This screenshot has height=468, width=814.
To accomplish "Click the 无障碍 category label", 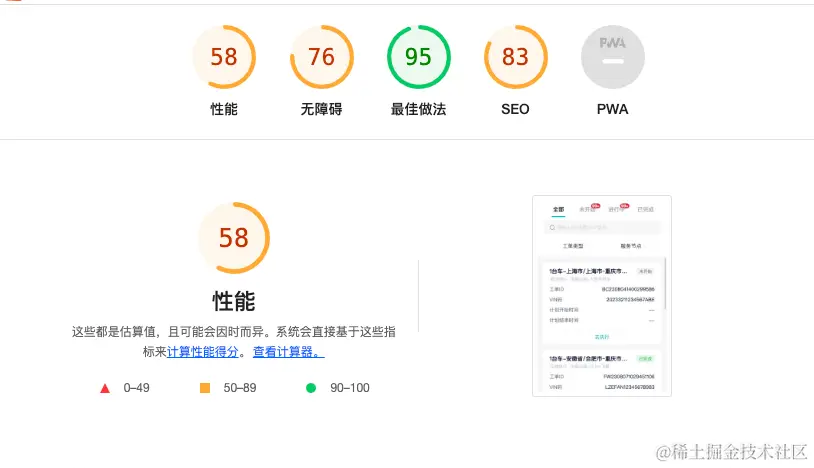I will tap(321, 109).
